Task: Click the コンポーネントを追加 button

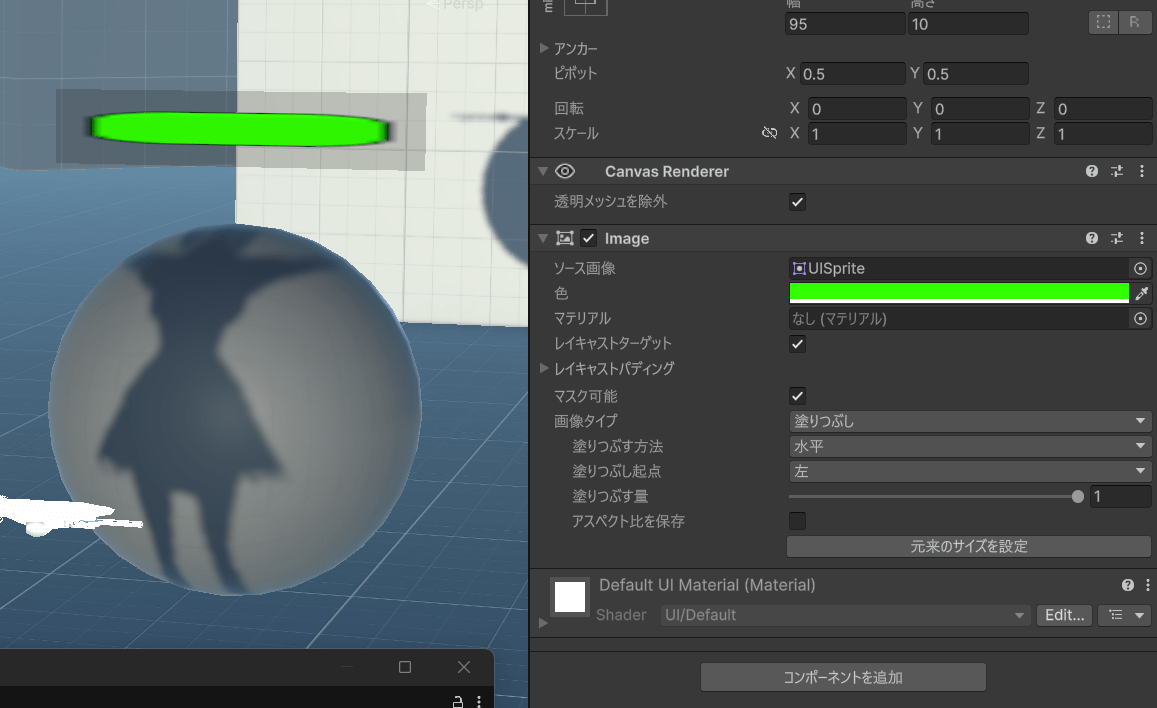Action: tap(843, 677)
